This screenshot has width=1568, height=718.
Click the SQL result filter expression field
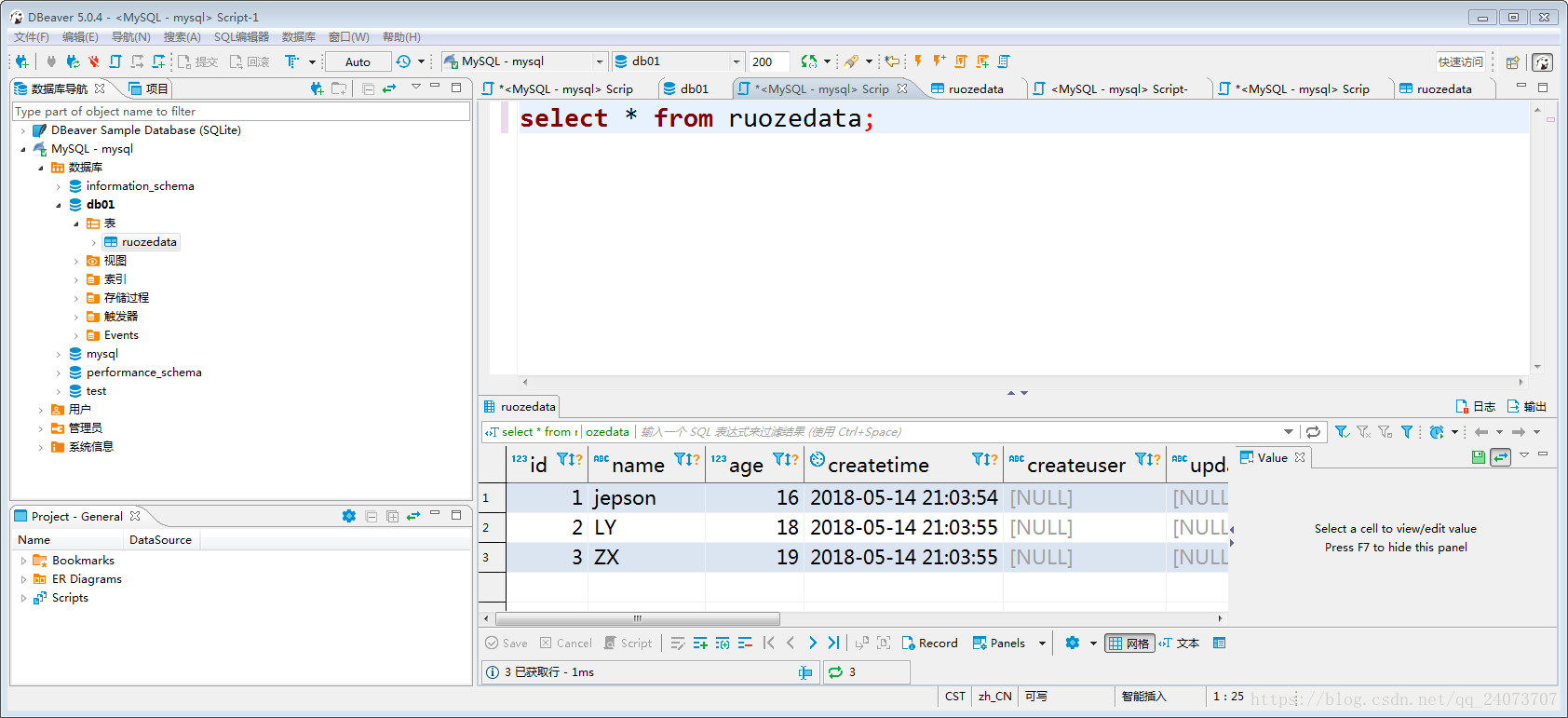[959, 432]
